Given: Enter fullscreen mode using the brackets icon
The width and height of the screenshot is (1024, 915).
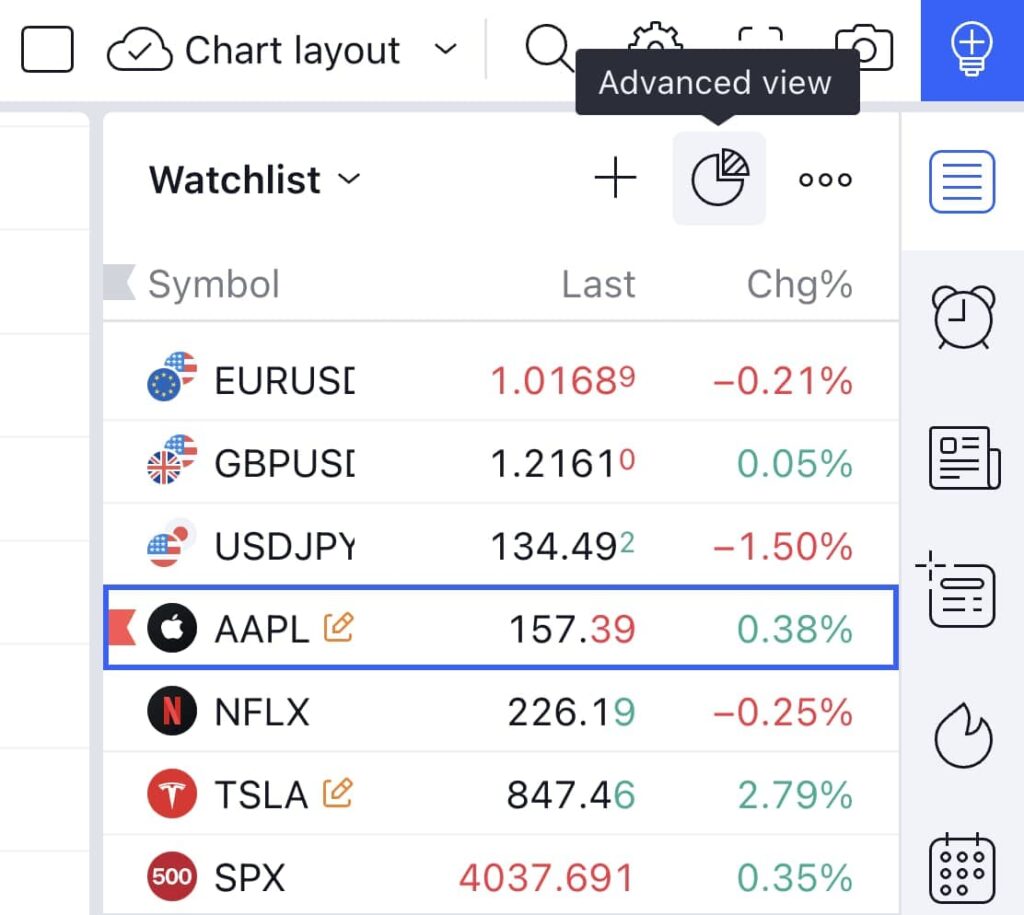Looking at the screenshot, I should 760,40.
